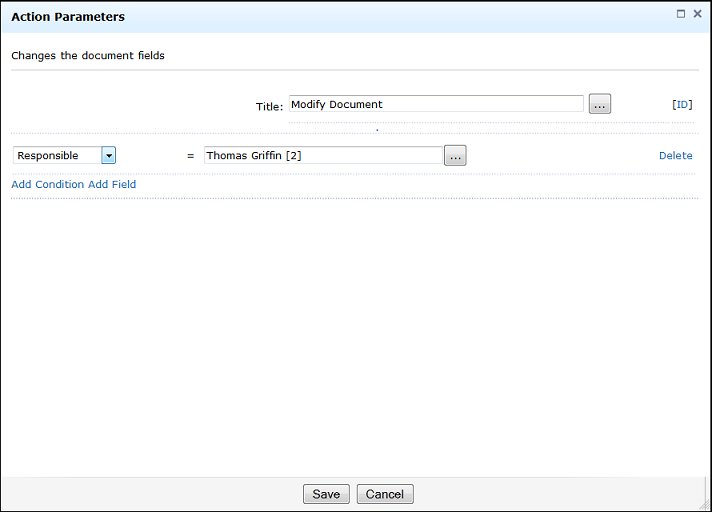Click the resize grip in dialog corner

(x=706, y=505)
